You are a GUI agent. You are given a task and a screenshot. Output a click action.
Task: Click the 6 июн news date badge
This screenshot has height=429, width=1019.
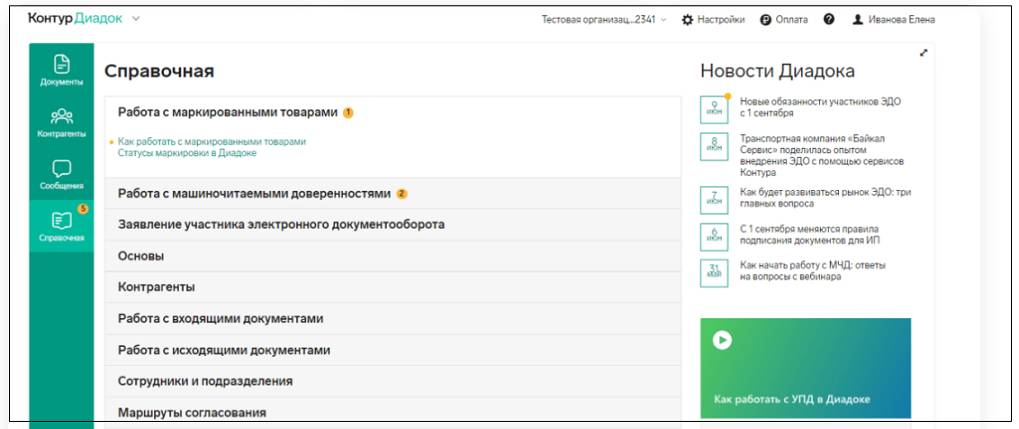click(x=714, y=237)
